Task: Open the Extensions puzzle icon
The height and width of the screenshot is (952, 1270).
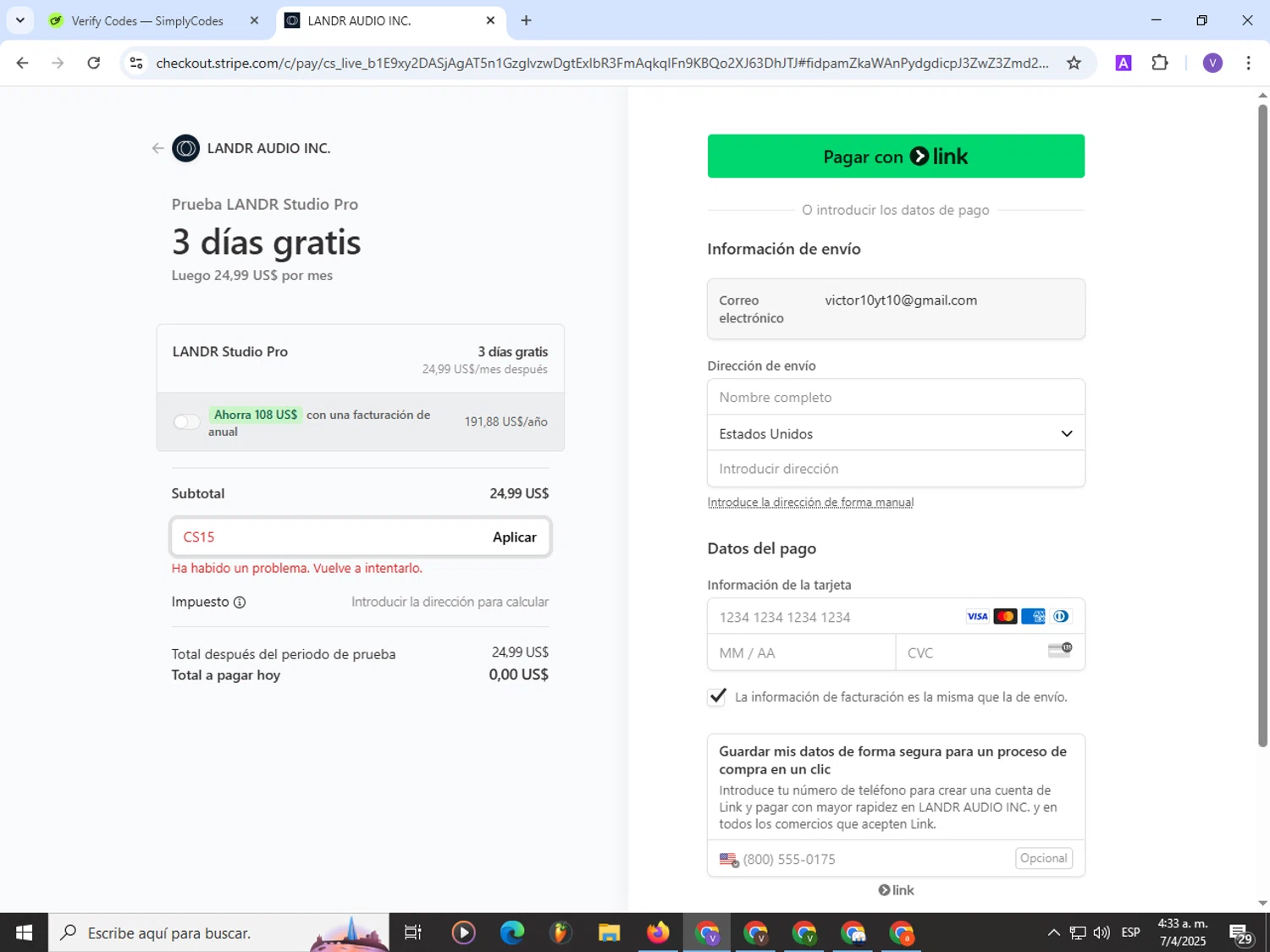Action: 1160,63
